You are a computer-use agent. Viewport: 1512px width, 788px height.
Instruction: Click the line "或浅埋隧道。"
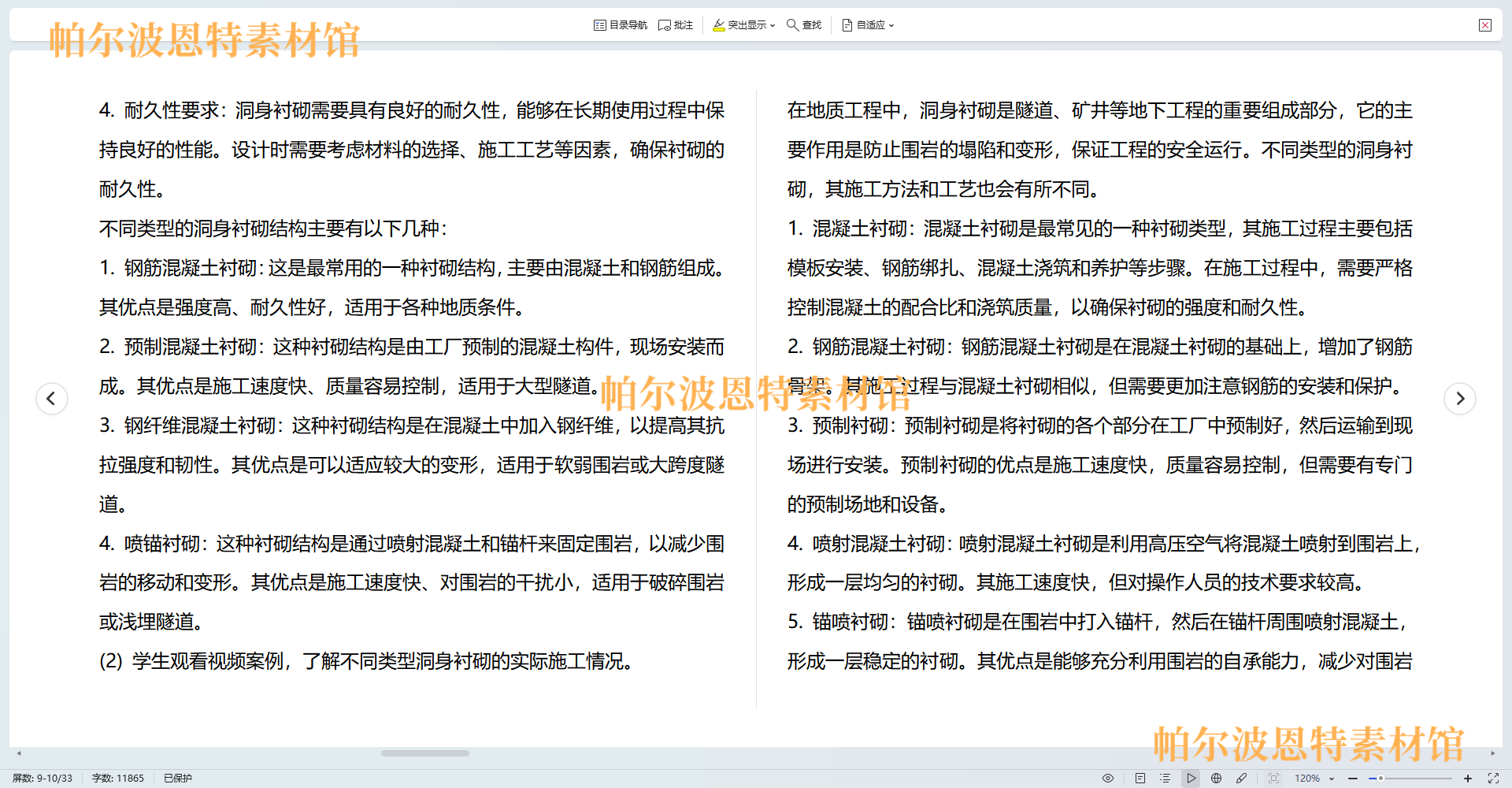(x=153, y=622)
